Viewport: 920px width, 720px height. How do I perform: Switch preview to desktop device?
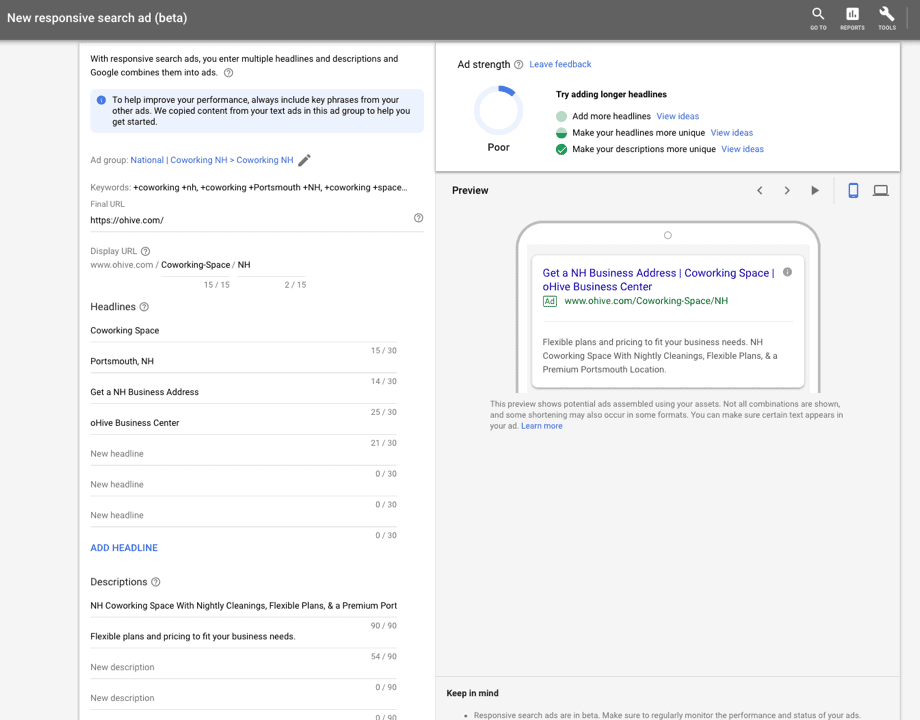881,190
